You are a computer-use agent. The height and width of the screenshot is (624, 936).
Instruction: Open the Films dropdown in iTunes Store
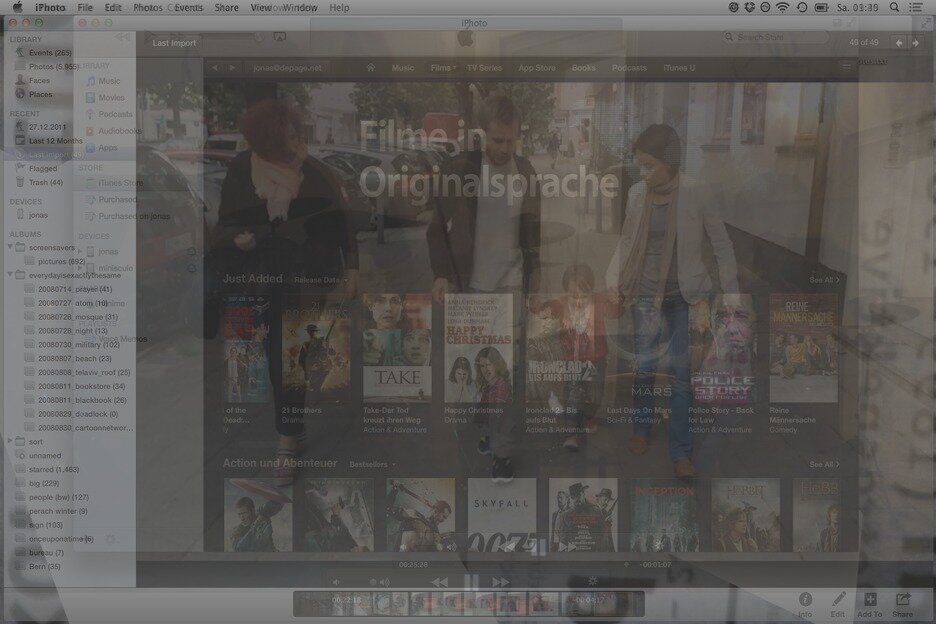(x=444, y=68)
